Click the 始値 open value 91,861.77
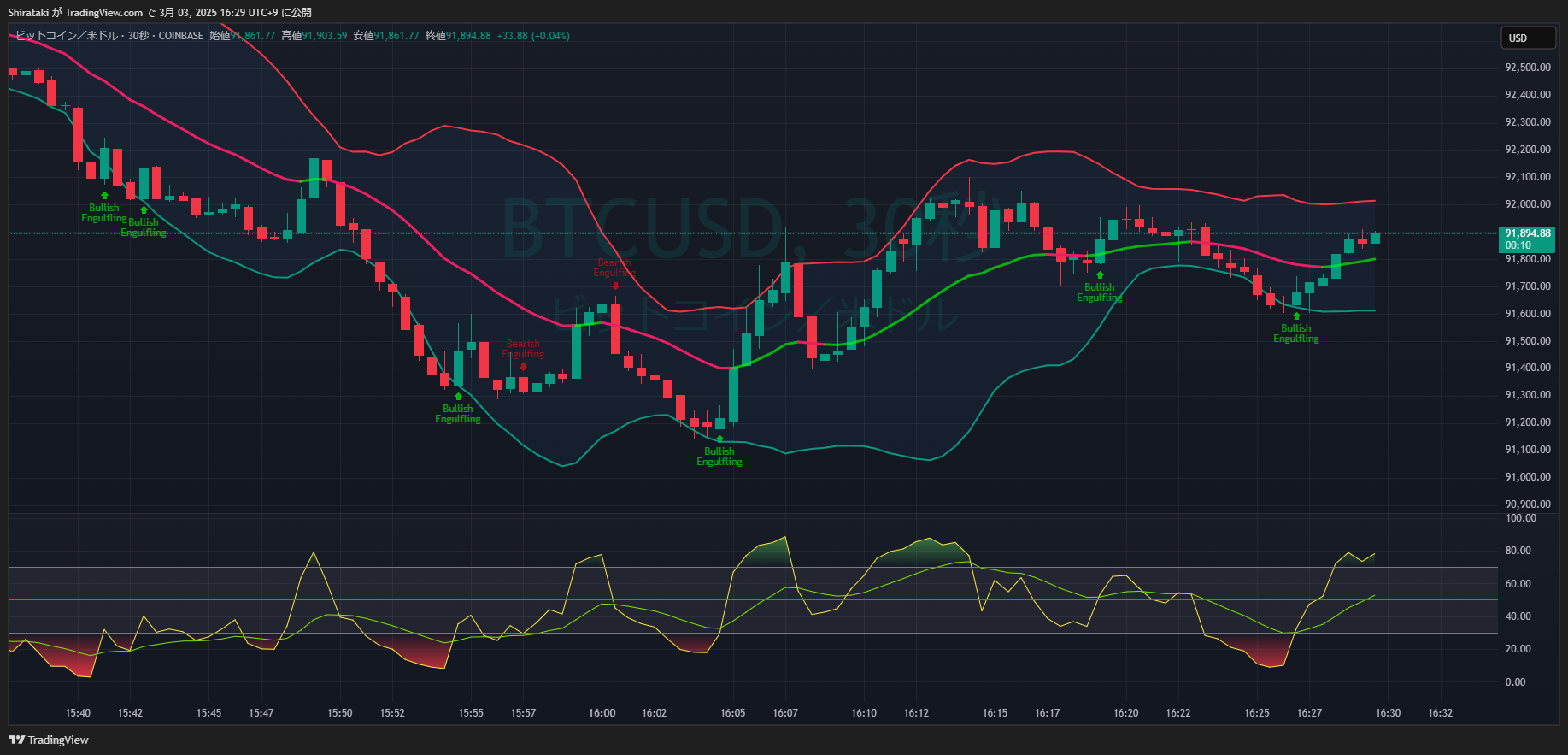The height and width of the screenshot is (755, 1568). click(253, 36)
